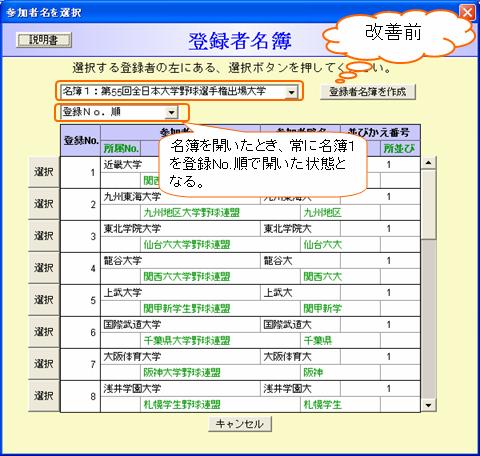
Task: Click 千葉県大学野球連盟 affiliation cell
Action: 220,340
